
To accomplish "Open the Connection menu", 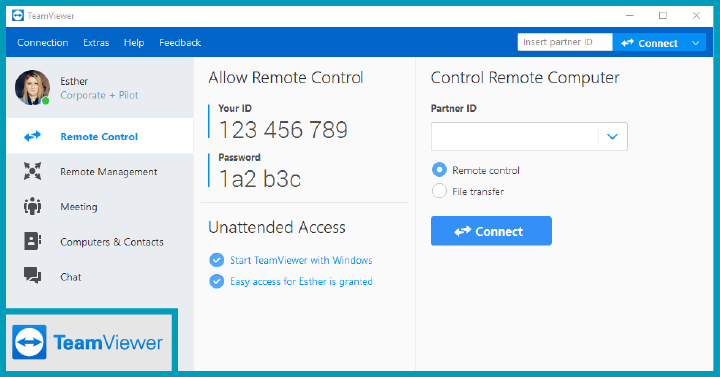I will [x=43, y=43].
